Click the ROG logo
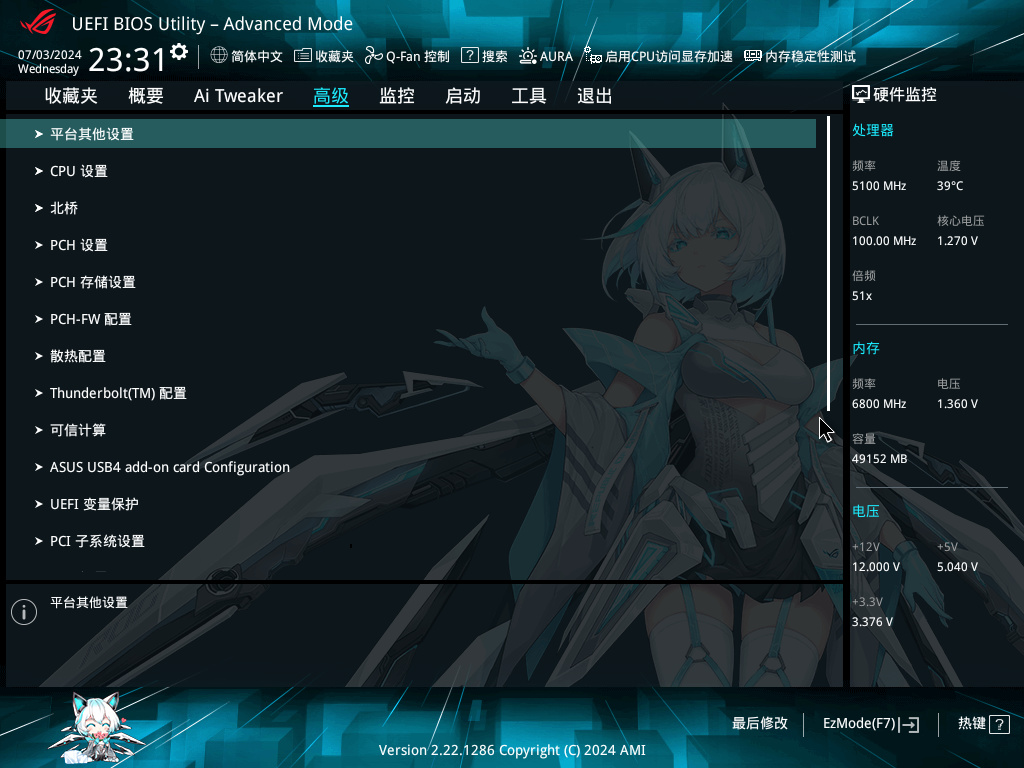Image resolution: width=1024 pixels, height=768 pixels. pos(38,24)
